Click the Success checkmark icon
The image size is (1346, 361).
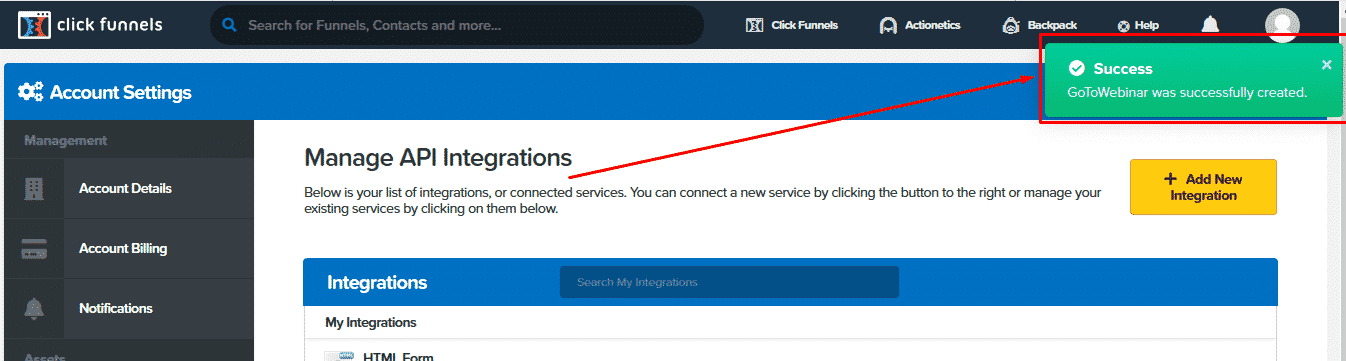[x=1077, y=69]
